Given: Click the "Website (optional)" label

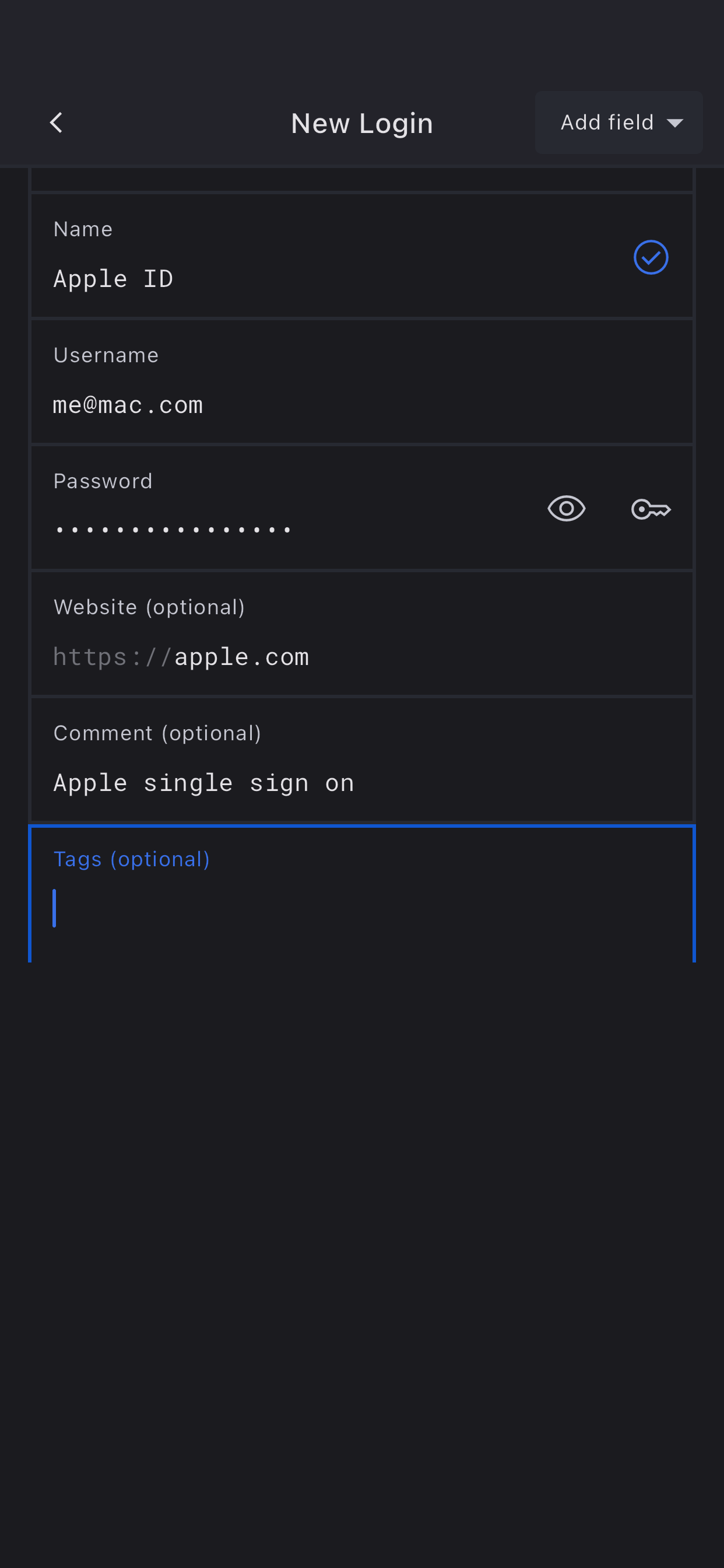Looking at the screenshot, I should click(x=149, y=607).
